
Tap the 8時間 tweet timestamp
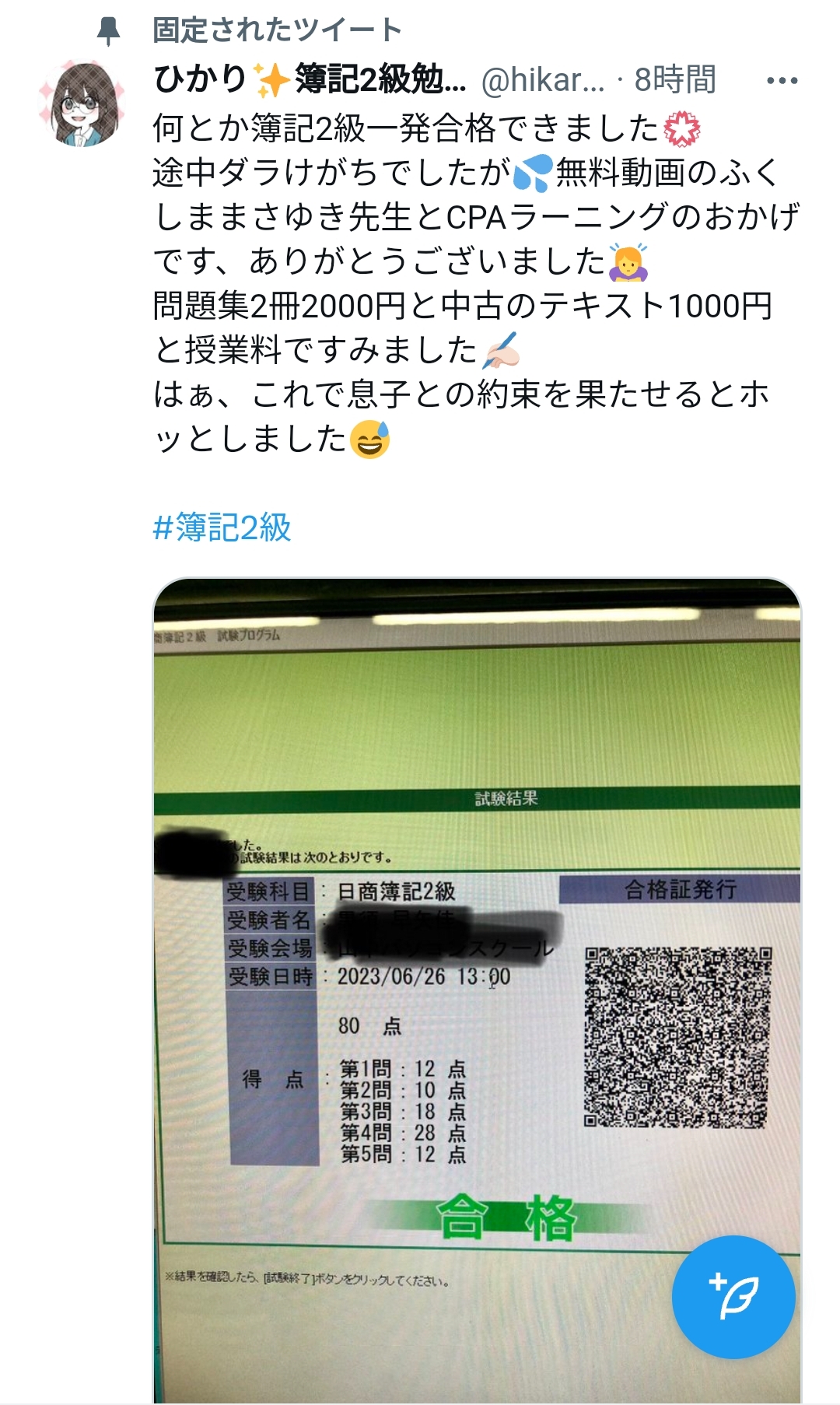coord(674,80)
